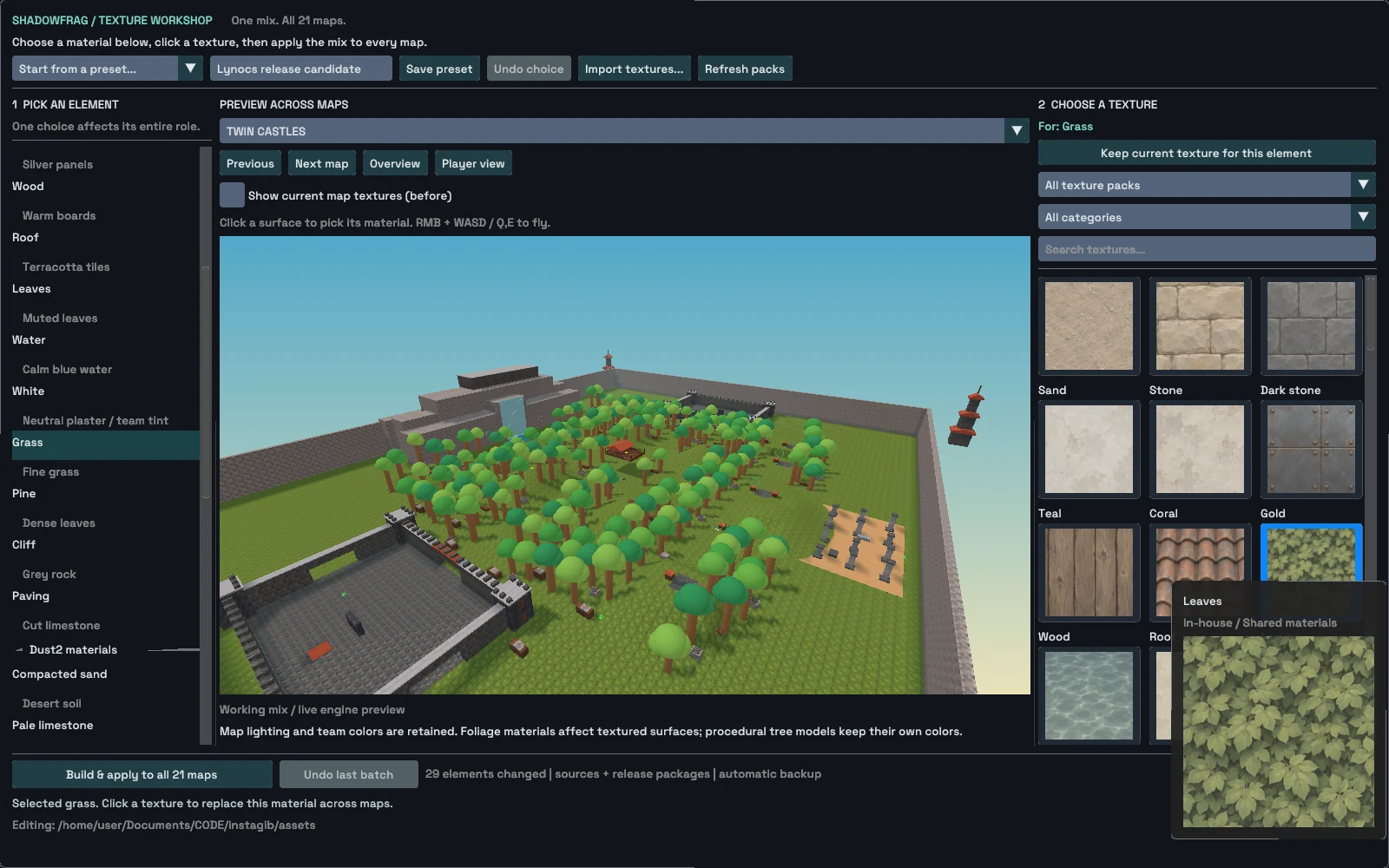Click Build & apply to all 21 maps

pos(142,774)
